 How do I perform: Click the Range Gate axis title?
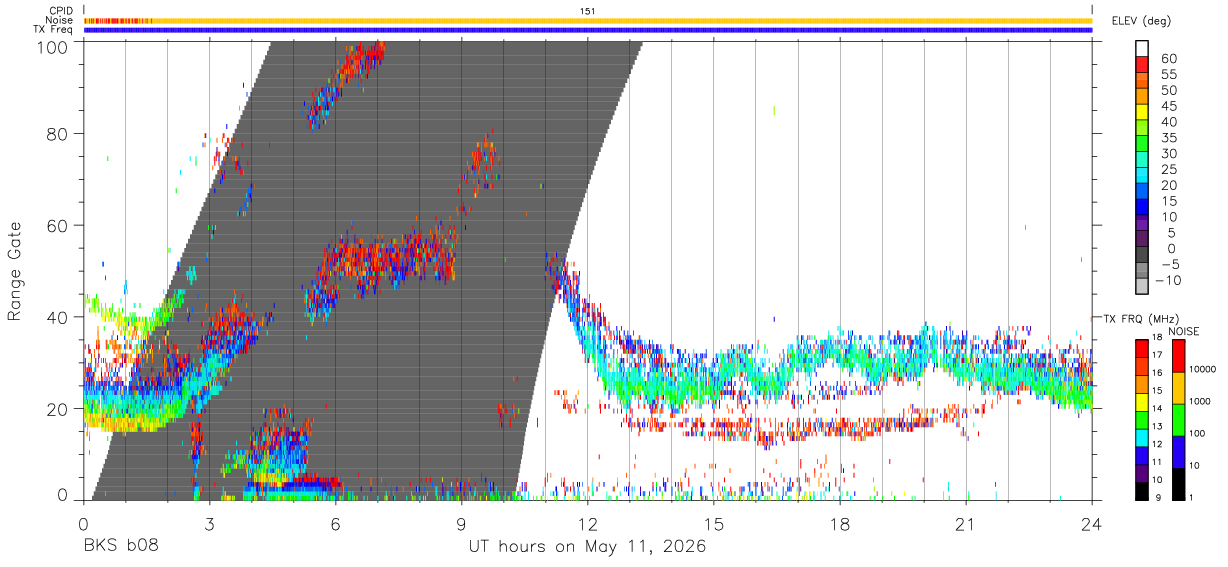click(x=15, y=270)
